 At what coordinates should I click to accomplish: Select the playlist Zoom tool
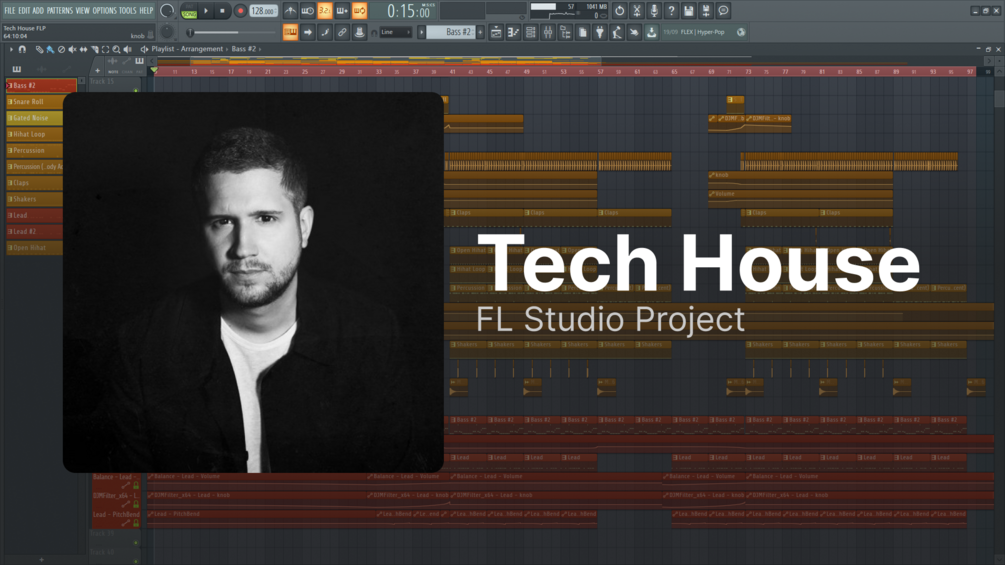point(116,49)
